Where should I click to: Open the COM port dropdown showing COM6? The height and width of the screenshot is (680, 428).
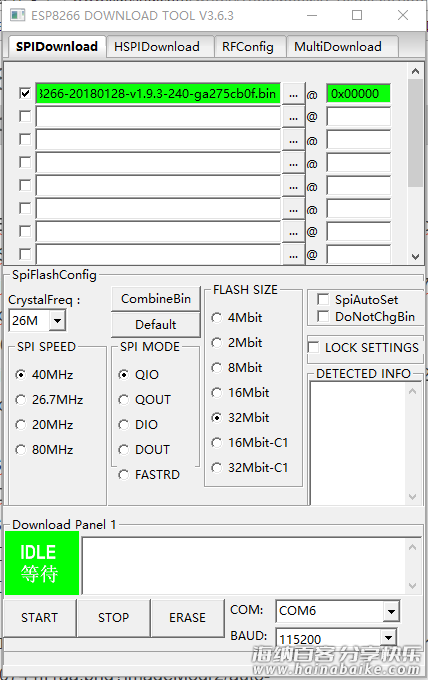tap(391, 611)
